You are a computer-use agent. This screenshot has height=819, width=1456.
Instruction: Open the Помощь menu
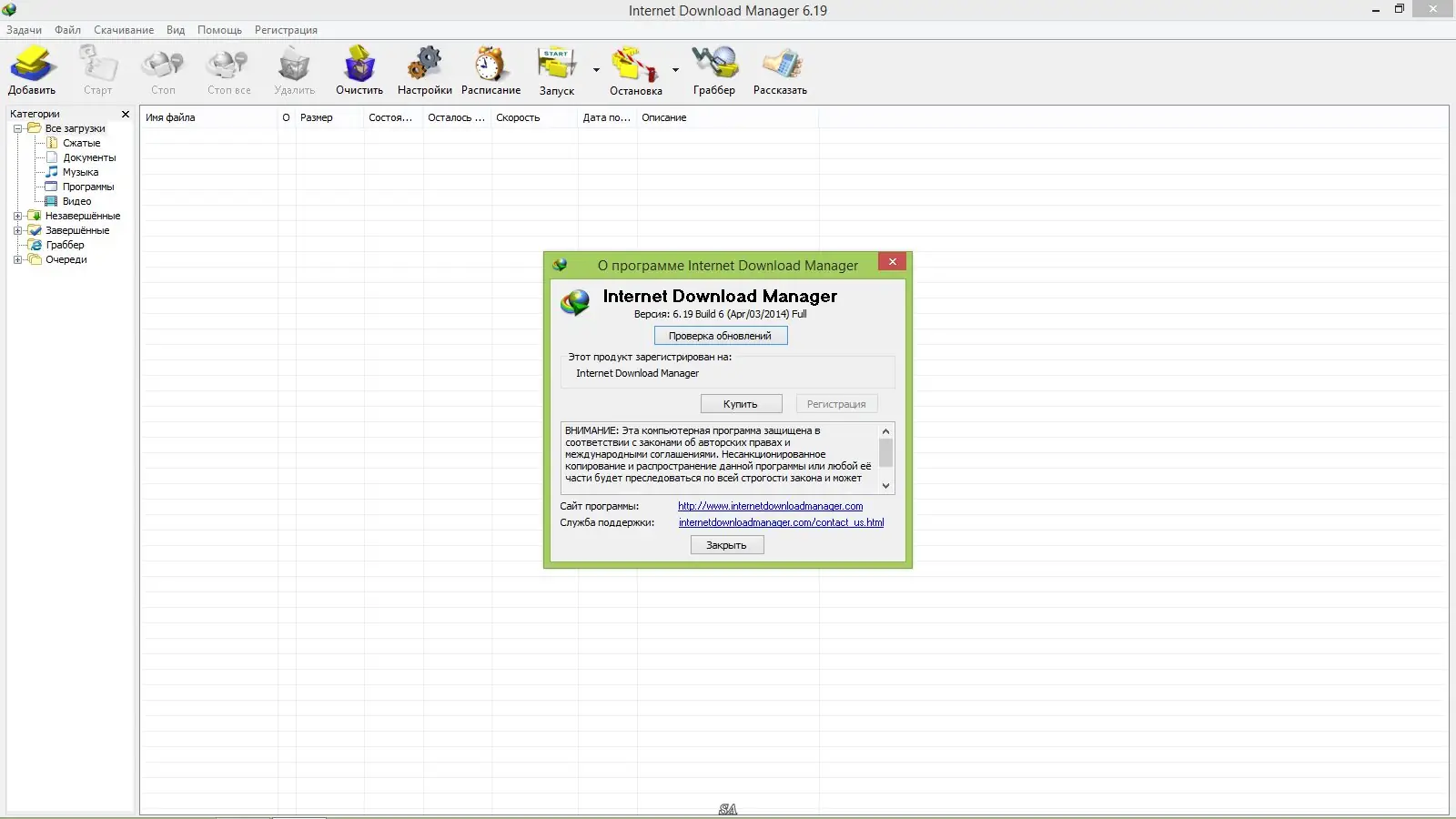(x=219, y=30)
